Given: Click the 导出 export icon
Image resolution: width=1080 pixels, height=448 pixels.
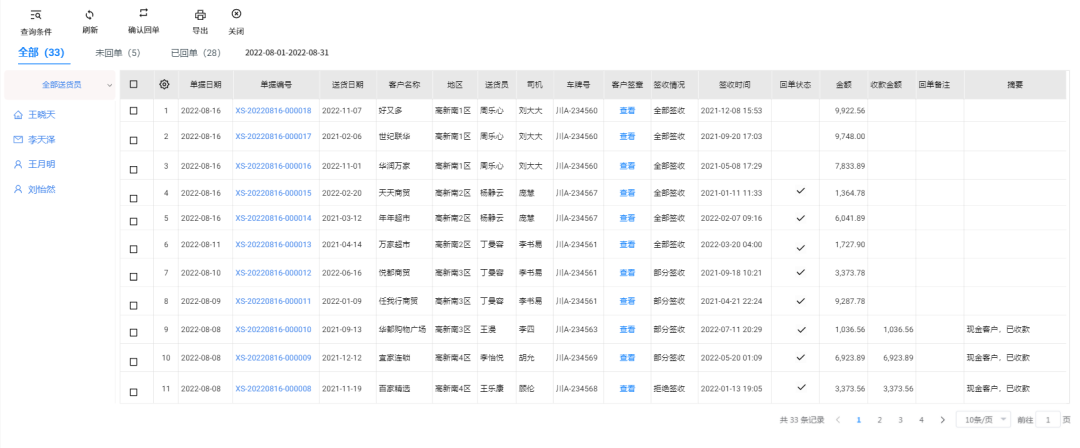Looking at the screenshot, I should [x=200, y=15].
